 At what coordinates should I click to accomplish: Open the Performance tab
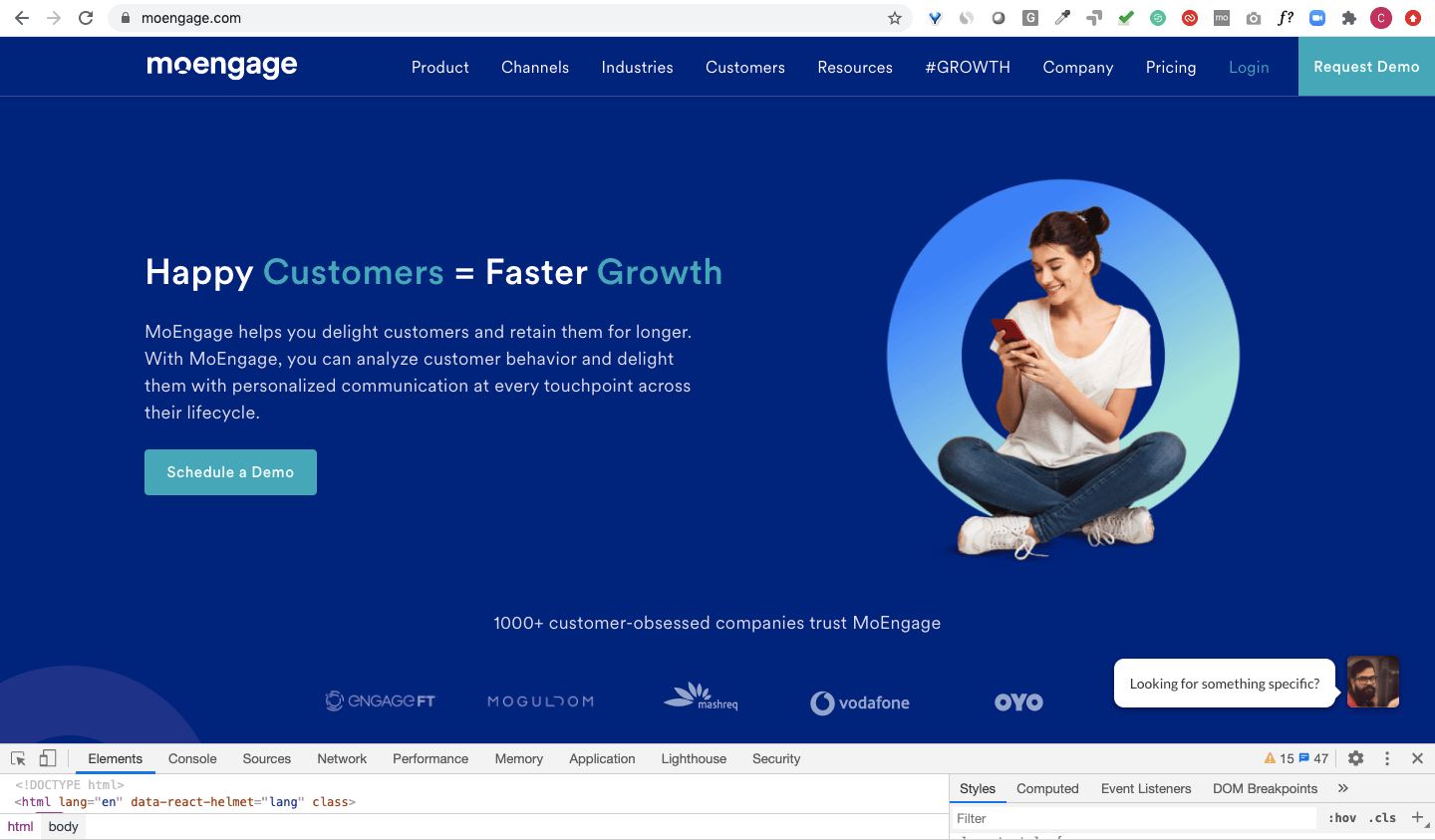pos(430,758)
